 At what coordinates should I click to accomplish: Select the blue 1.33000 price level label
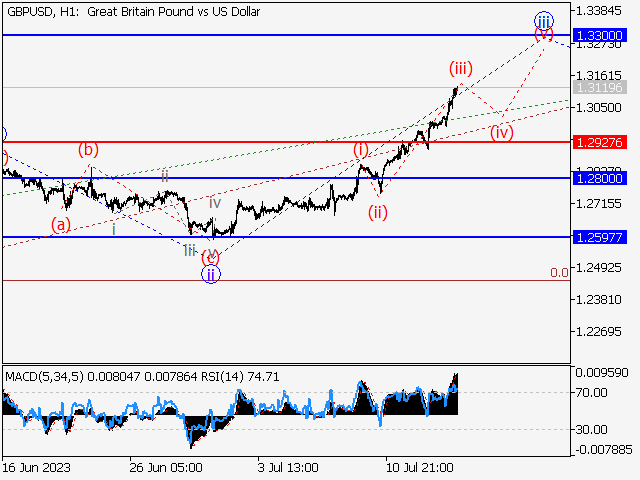tap(600, 35)
